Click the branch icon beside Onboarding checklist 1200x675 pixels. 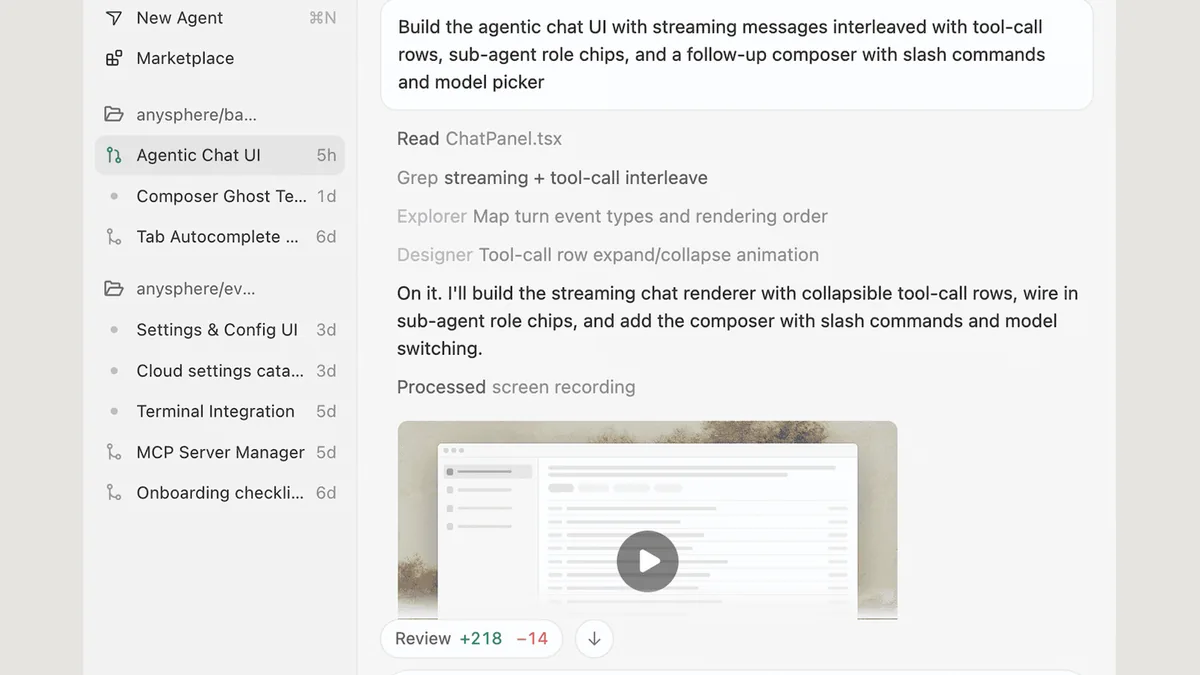(x=114, y=493)
